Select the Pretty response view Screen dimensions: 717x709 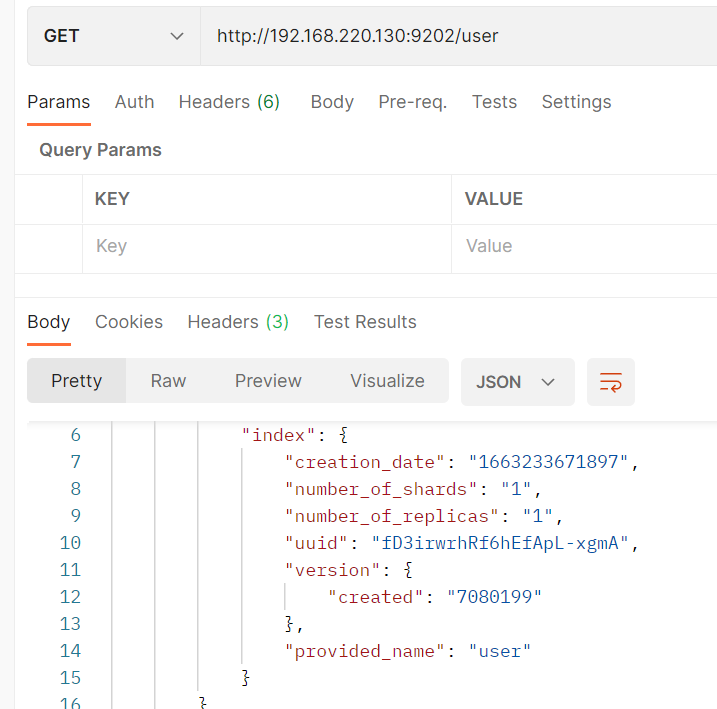[76, 381]
